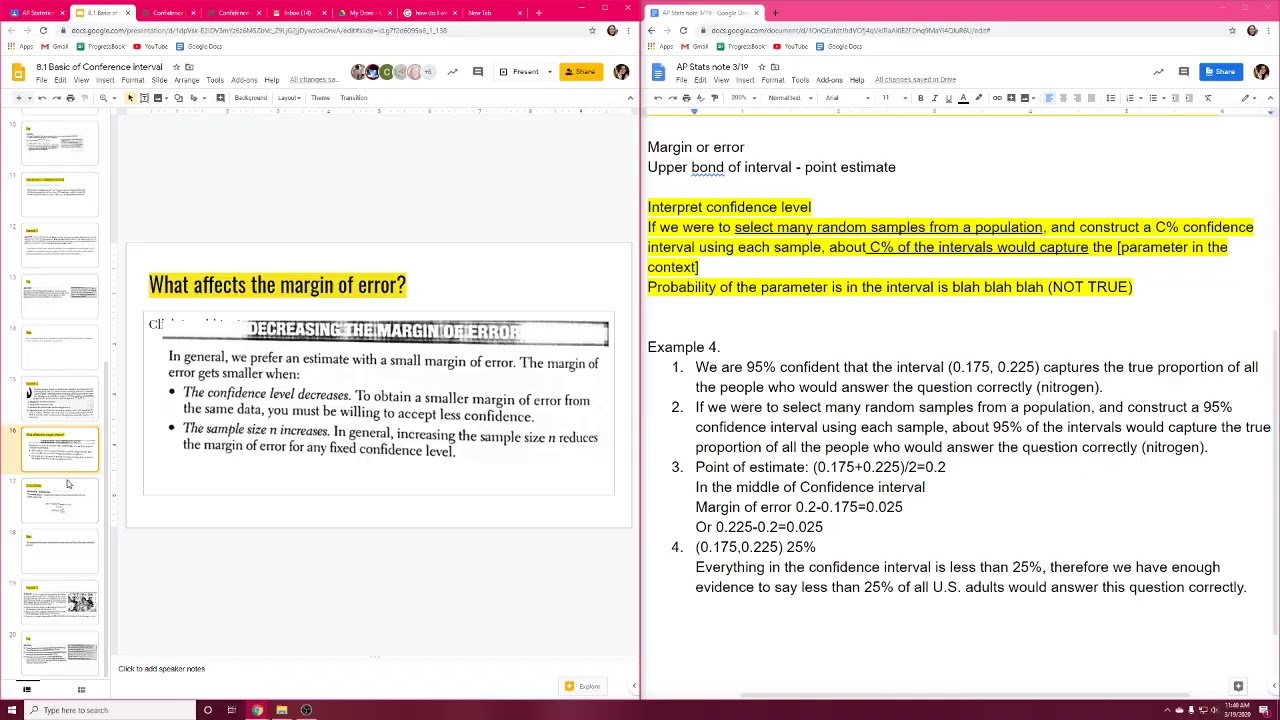Toggle the numbered list in Docs

pyautogui.click(x=1132, y=98)
